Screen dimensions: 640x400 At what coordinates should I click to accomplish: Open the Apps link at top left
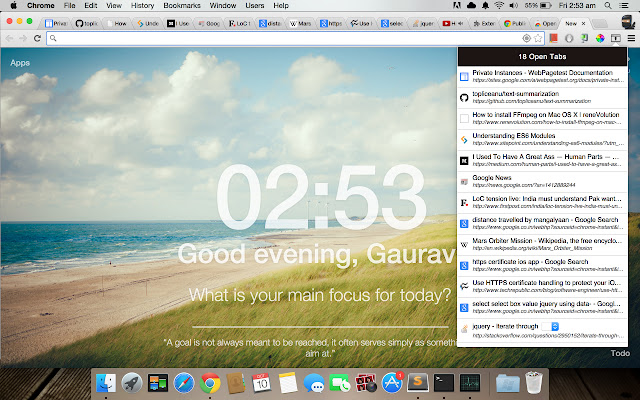[x=20, y=63]
